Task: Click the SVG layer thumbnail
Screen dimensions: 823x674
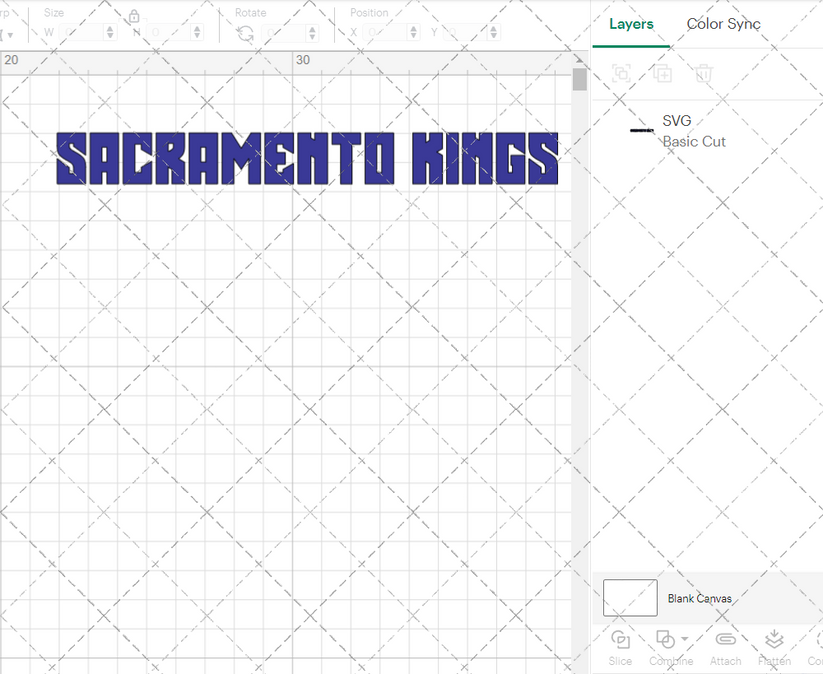Action: click(x=641, y=130)
